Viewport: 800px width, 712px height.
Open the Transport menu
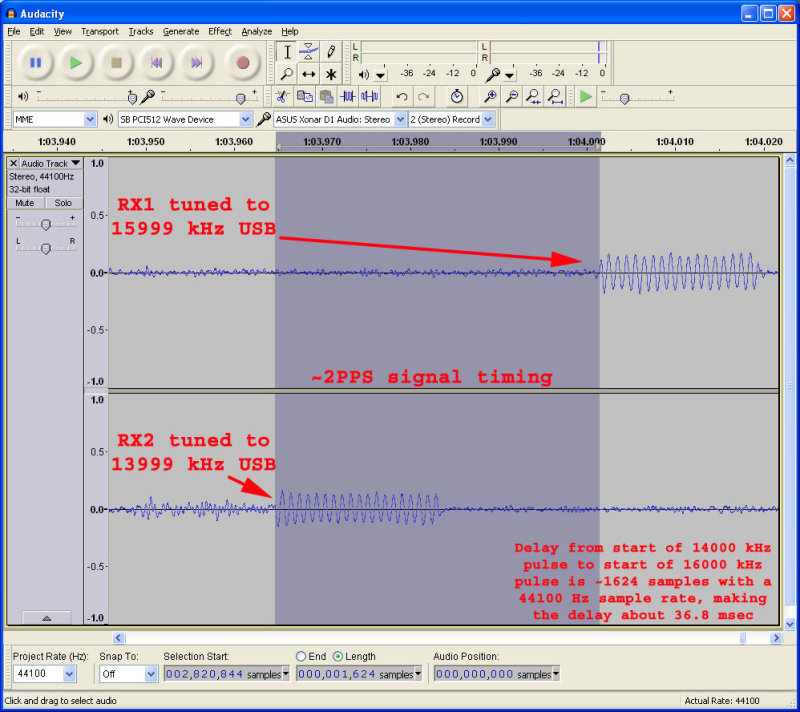(99, 32)
